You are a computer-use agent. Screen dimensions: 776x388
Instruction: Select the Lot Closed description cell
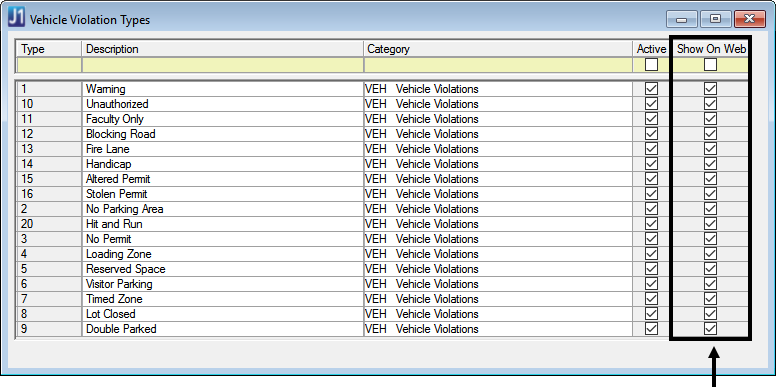[222, 314]
